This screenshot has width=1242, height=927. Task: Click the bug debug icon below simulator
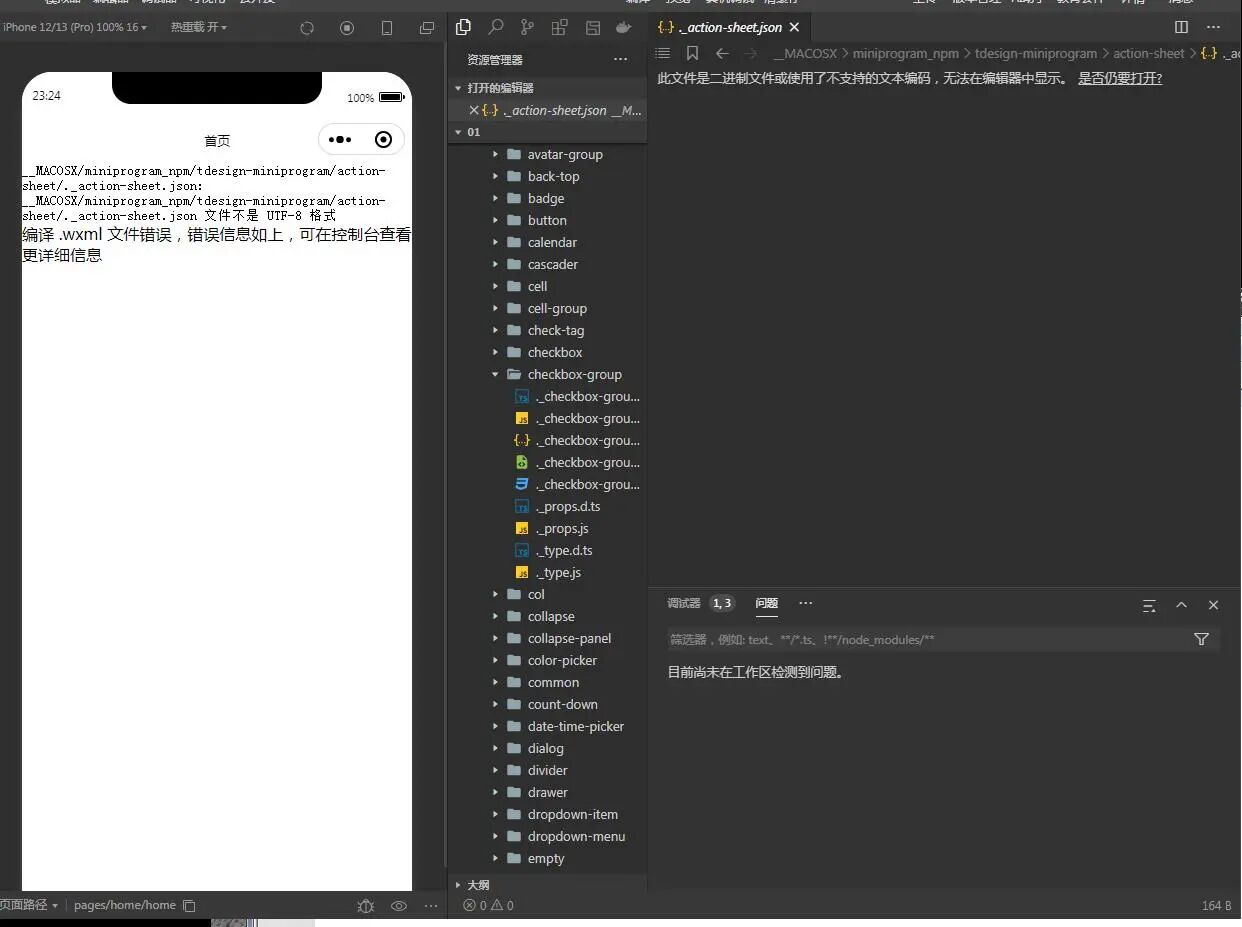(x=366, y=905)
